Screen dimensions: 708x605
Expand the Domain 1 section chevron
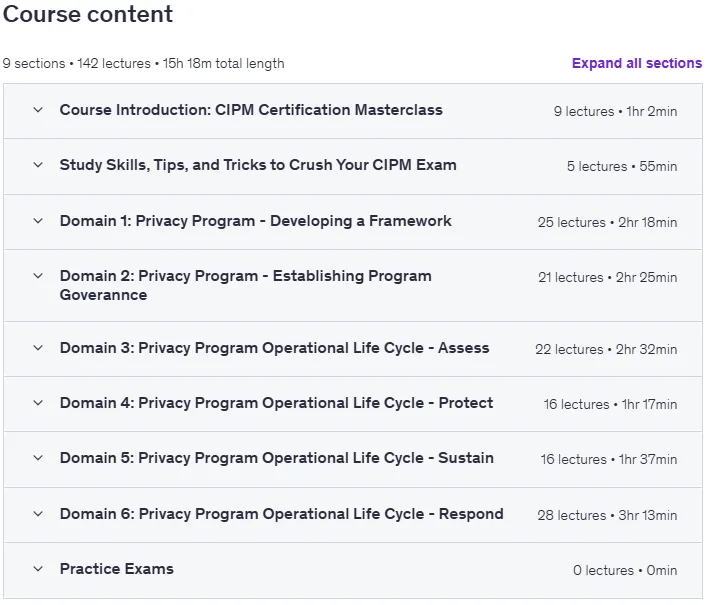38,221
